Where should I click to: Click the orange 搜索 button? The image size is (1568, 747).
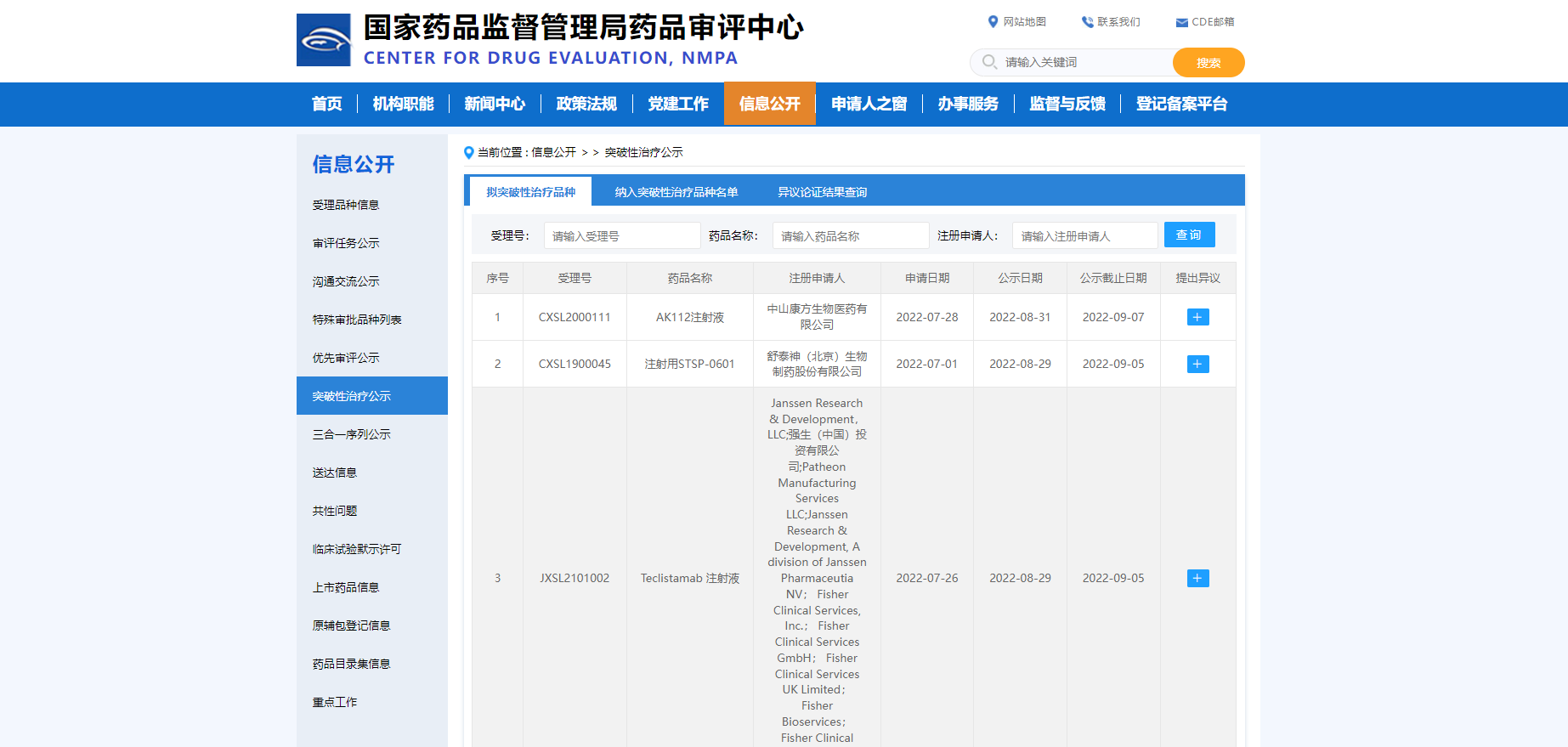point(1209,62)
